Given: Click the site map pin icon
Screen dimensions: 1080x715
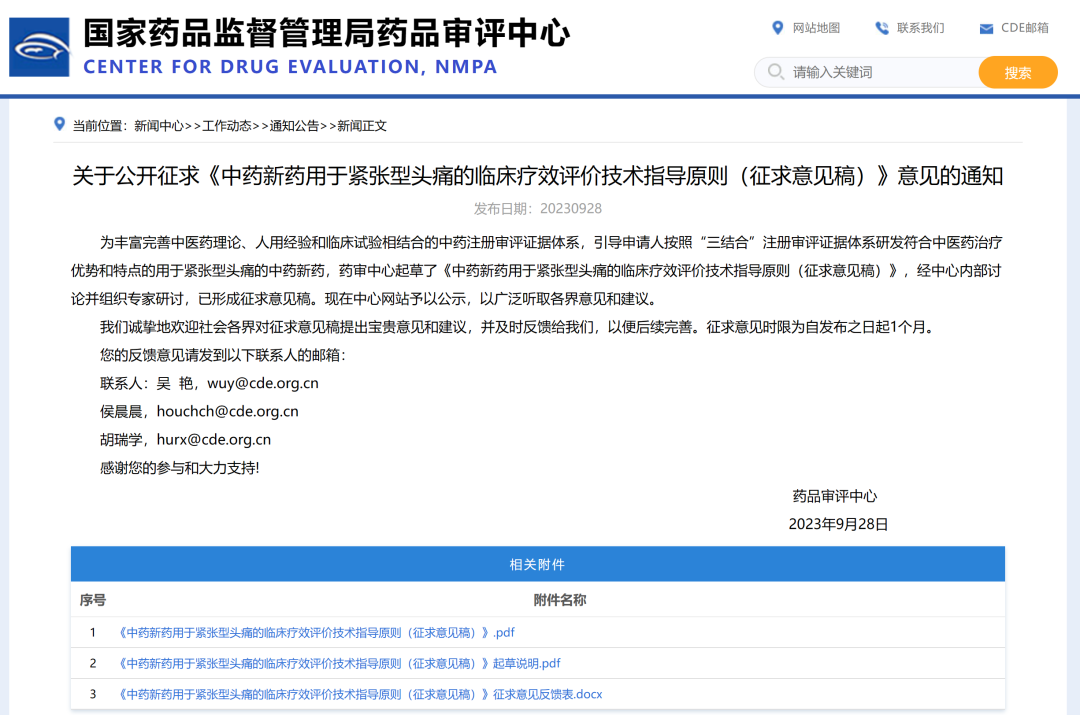Looking at the screenshot, I should (778, 28).
